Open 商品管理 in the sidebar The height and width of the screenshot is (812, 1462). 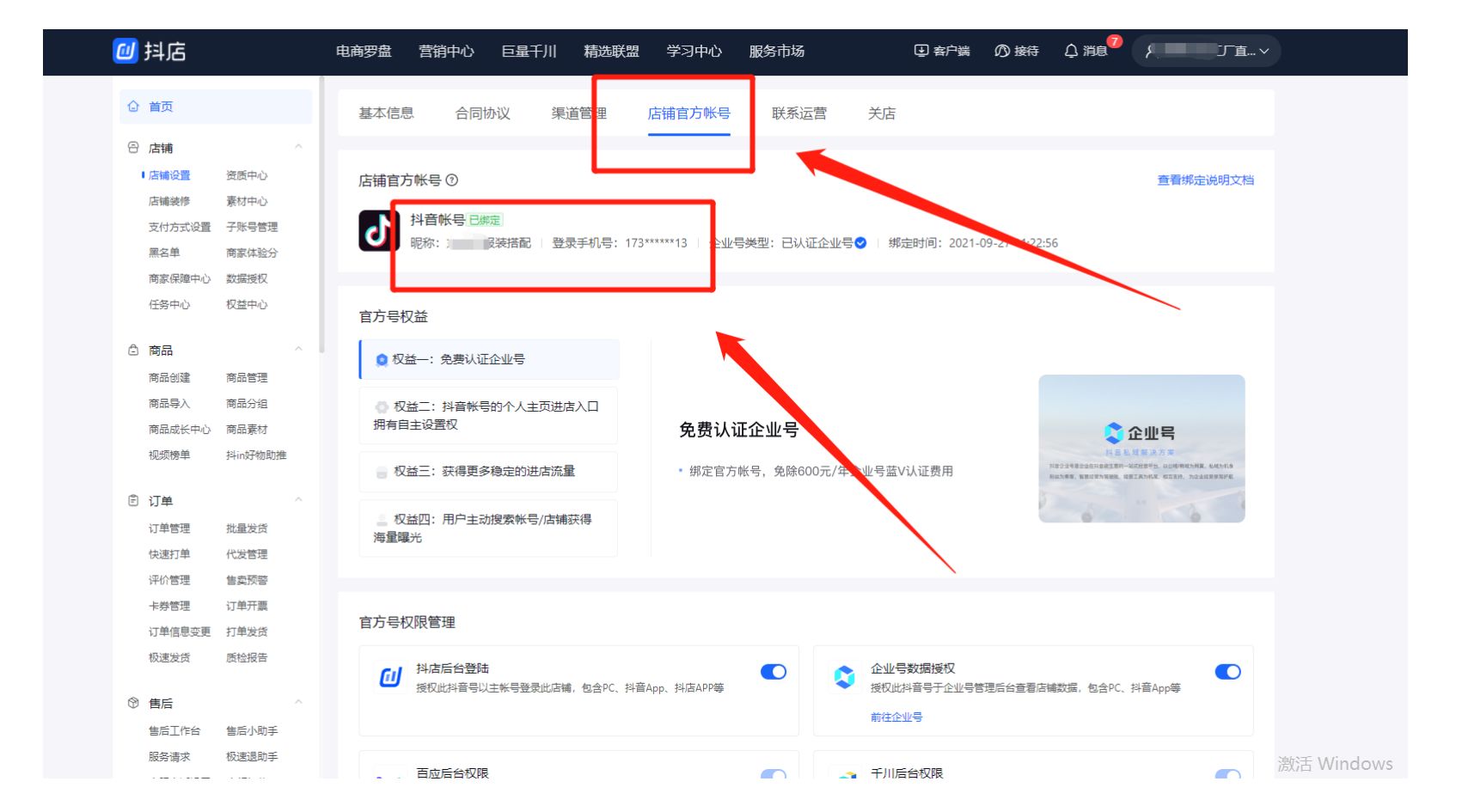click(x=247, y=378)
